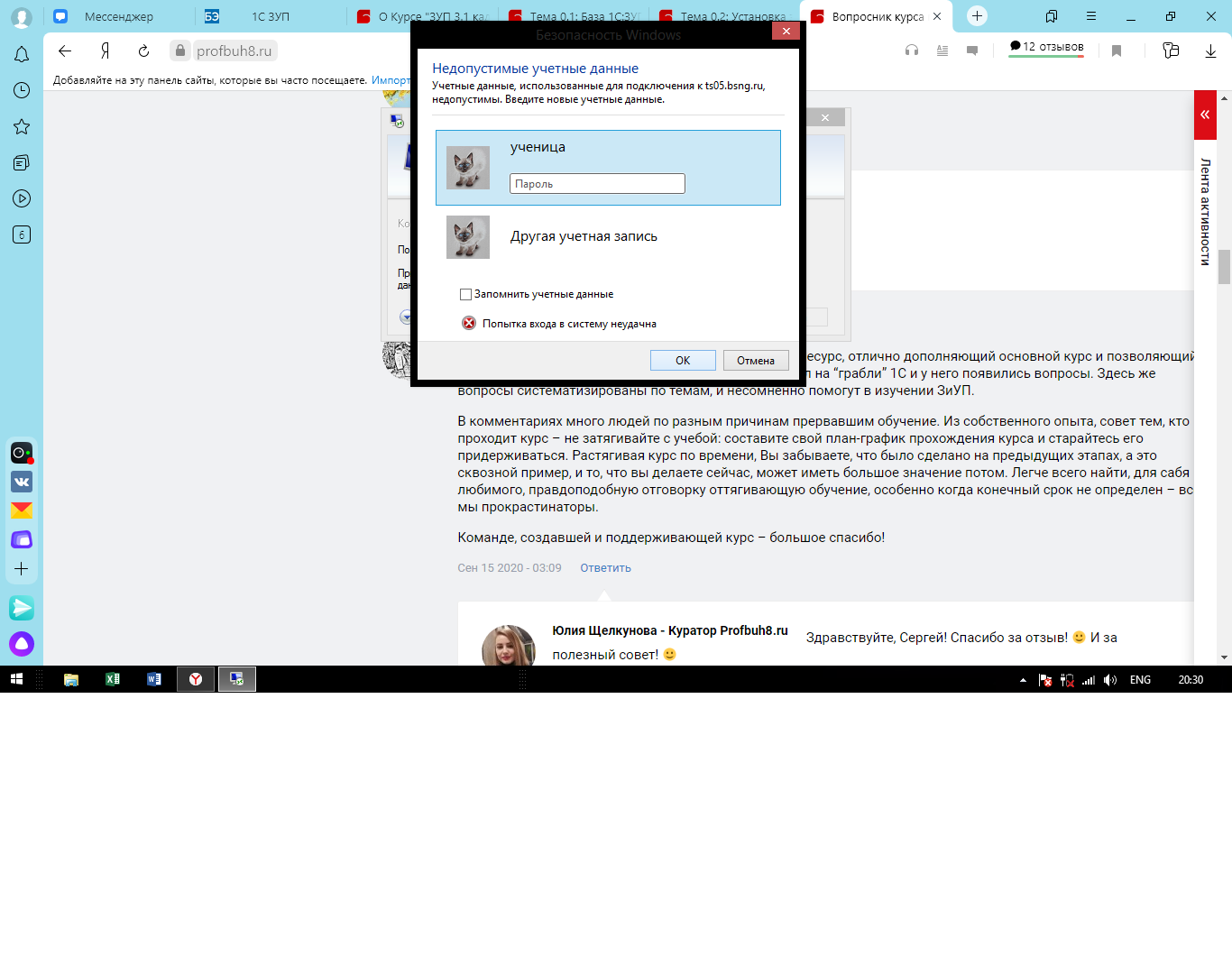Screen dimensions: 1232x956
Task: Open the ENG language switcher in the tray
Action: tap(1140, 680)
